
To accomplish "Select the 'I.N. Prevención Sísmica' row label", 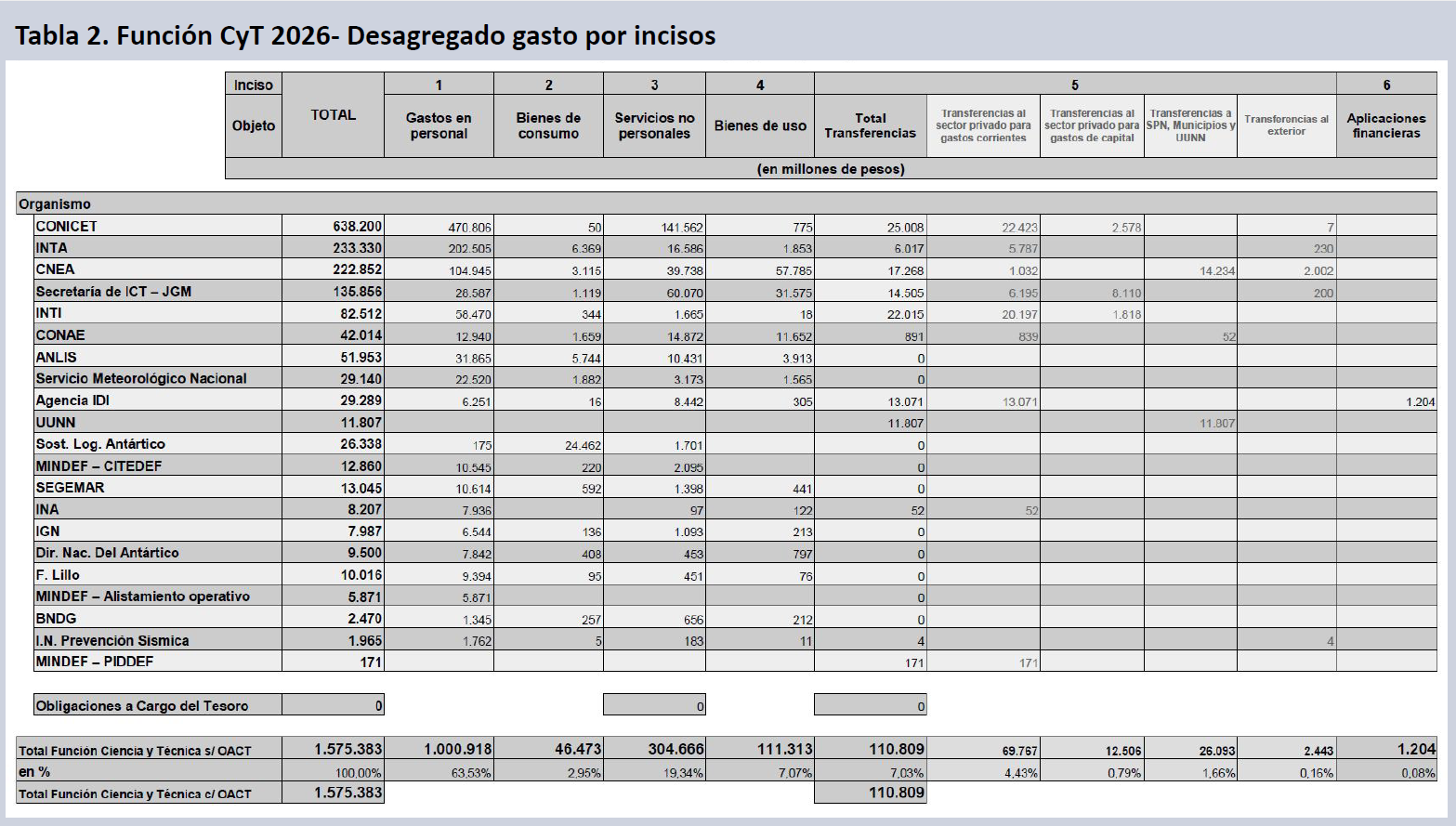I will pyautogui.click(x=112, y=640).
